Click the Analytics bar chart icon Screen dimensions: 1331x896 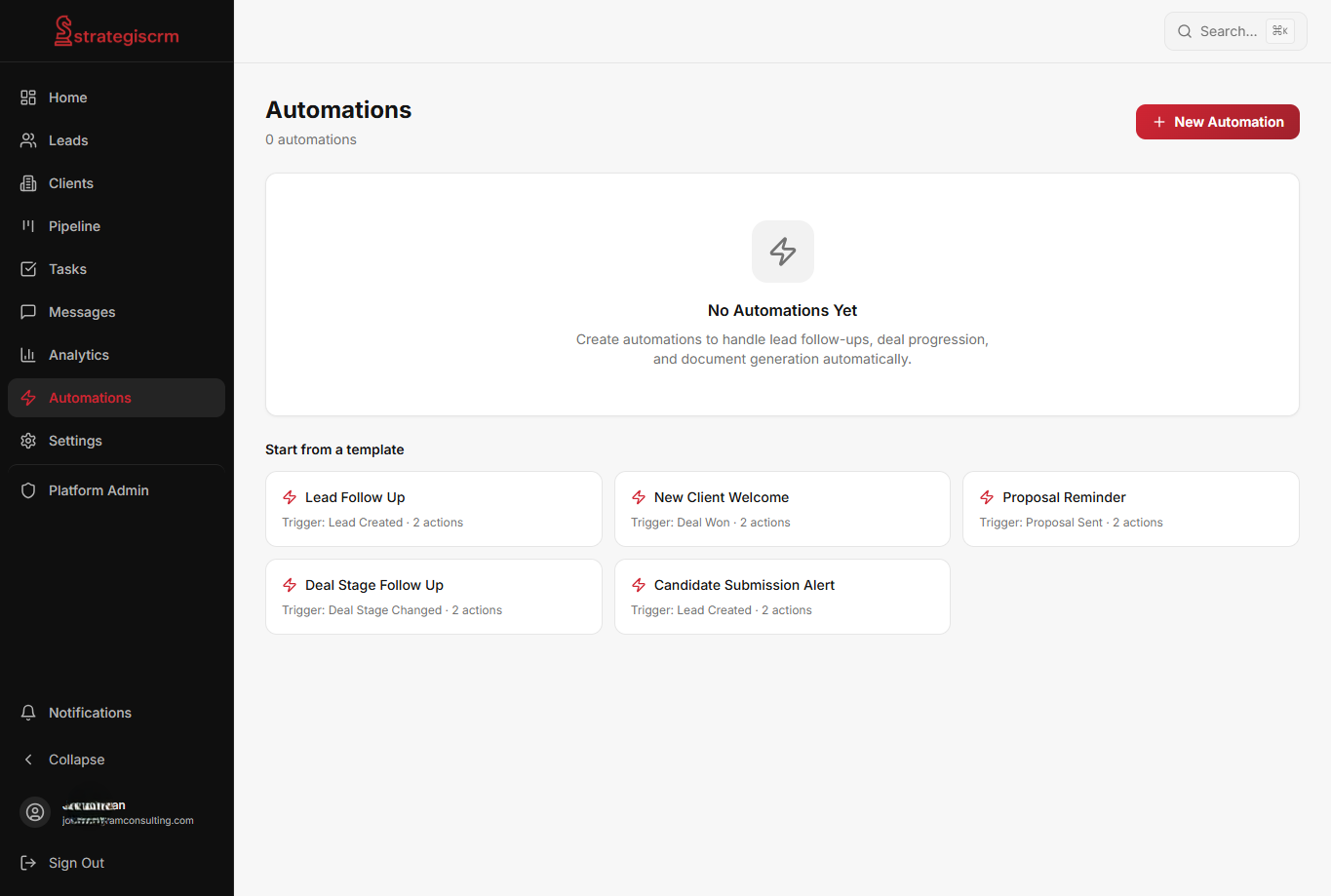click(x=28, y=355)
